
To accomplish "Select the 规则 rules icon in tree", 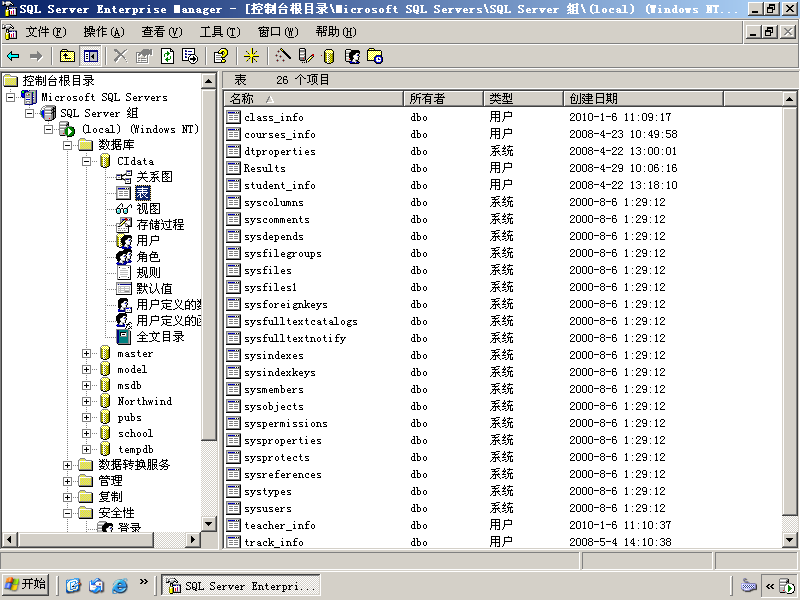I will tap(123, 272).
